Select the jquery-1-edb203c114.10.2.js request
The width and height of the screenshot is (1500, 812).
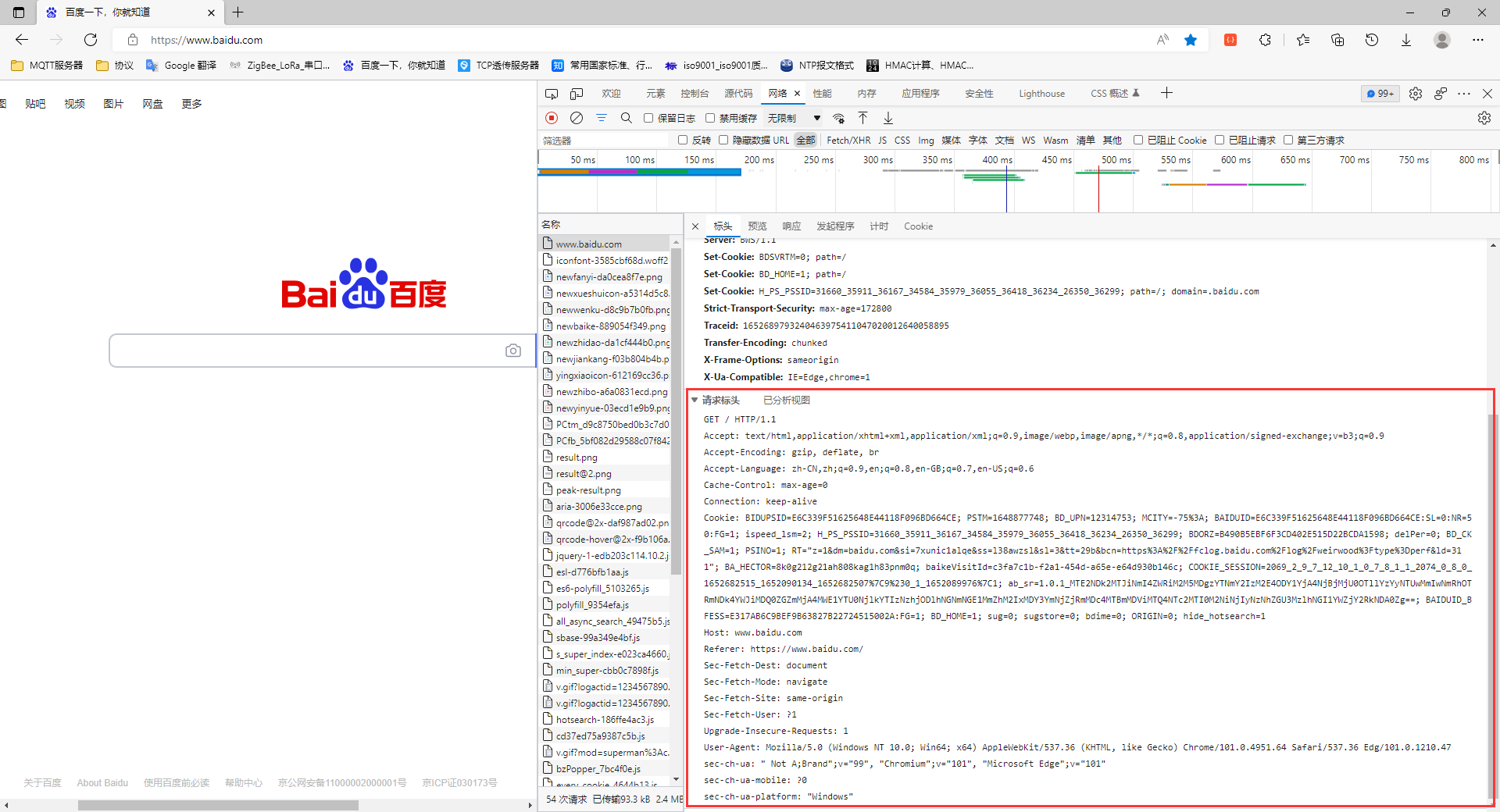pyautogui.click(x=612, y=556)
